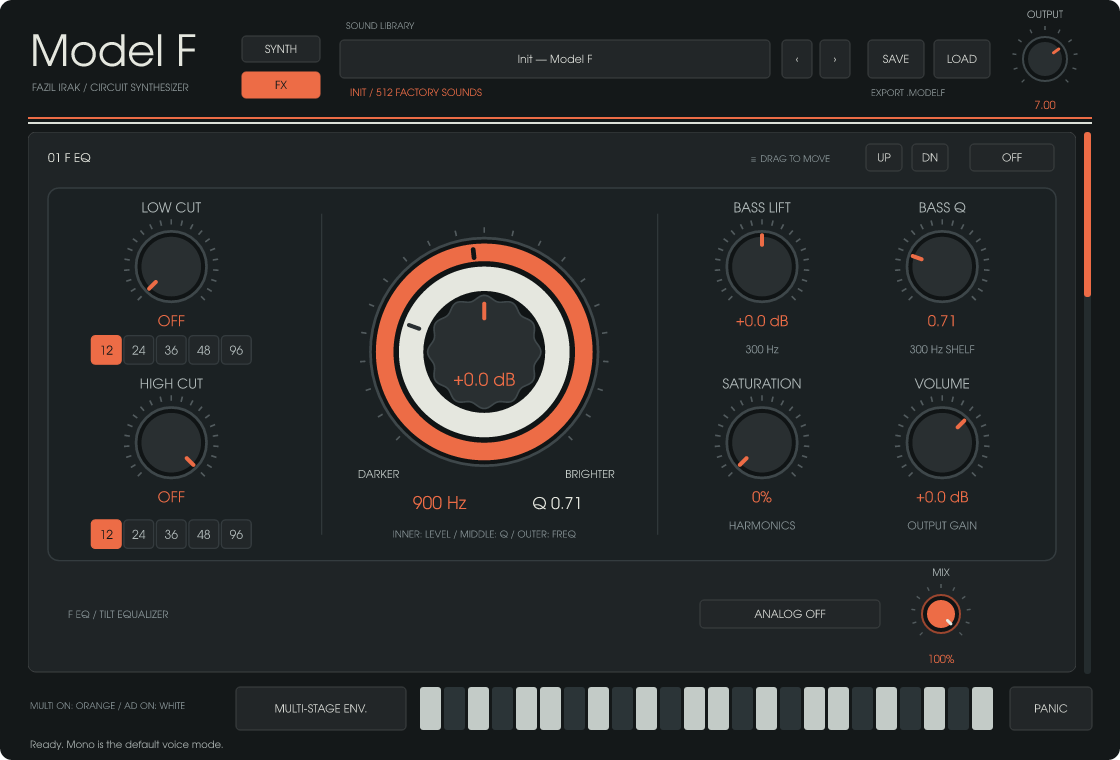1120x760 pixels.
Task: Click the FX panel vertical scrollbar thumb
Action: coord(1087,214)
